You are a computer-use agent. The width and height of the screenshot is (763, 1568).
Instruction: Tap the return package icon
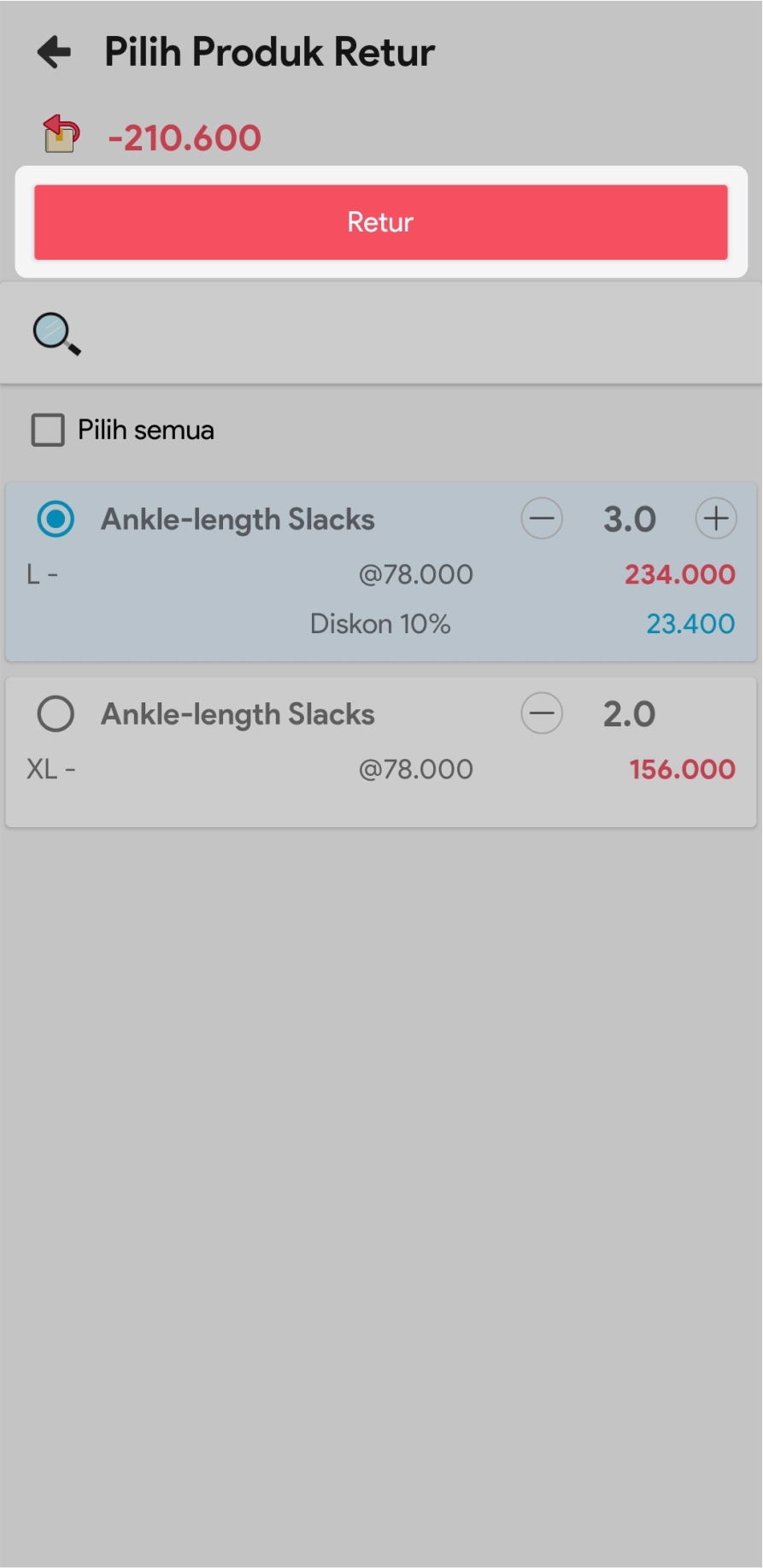tap(61, 135)
